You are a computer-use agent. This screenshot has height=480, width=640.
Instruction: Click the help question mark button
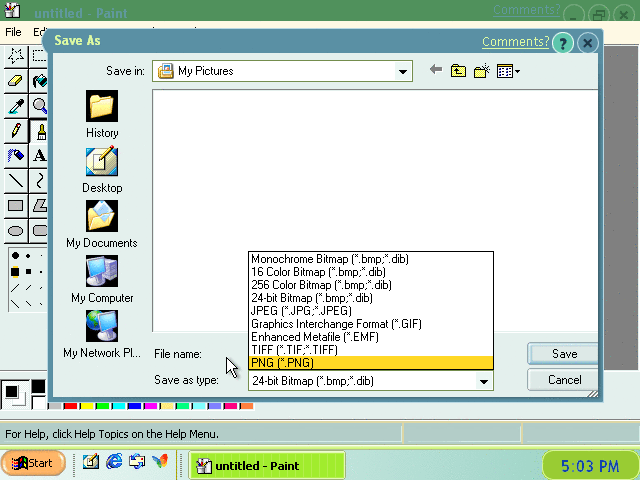click(x=563, y=43)
